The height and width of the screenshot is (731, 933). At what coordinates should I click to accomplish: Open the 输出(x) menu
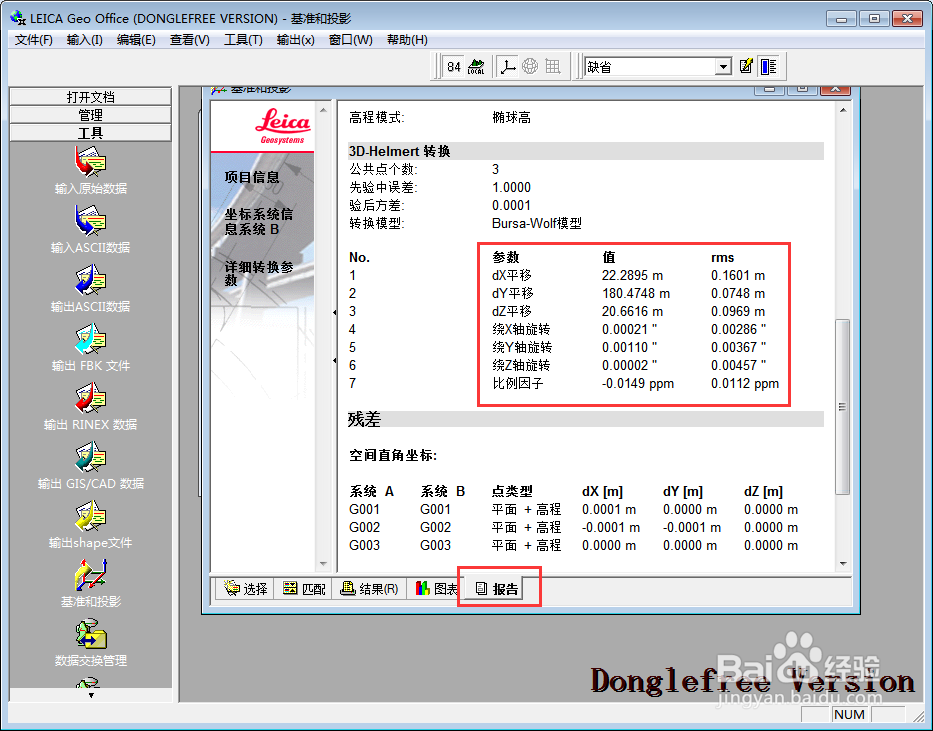295,40
